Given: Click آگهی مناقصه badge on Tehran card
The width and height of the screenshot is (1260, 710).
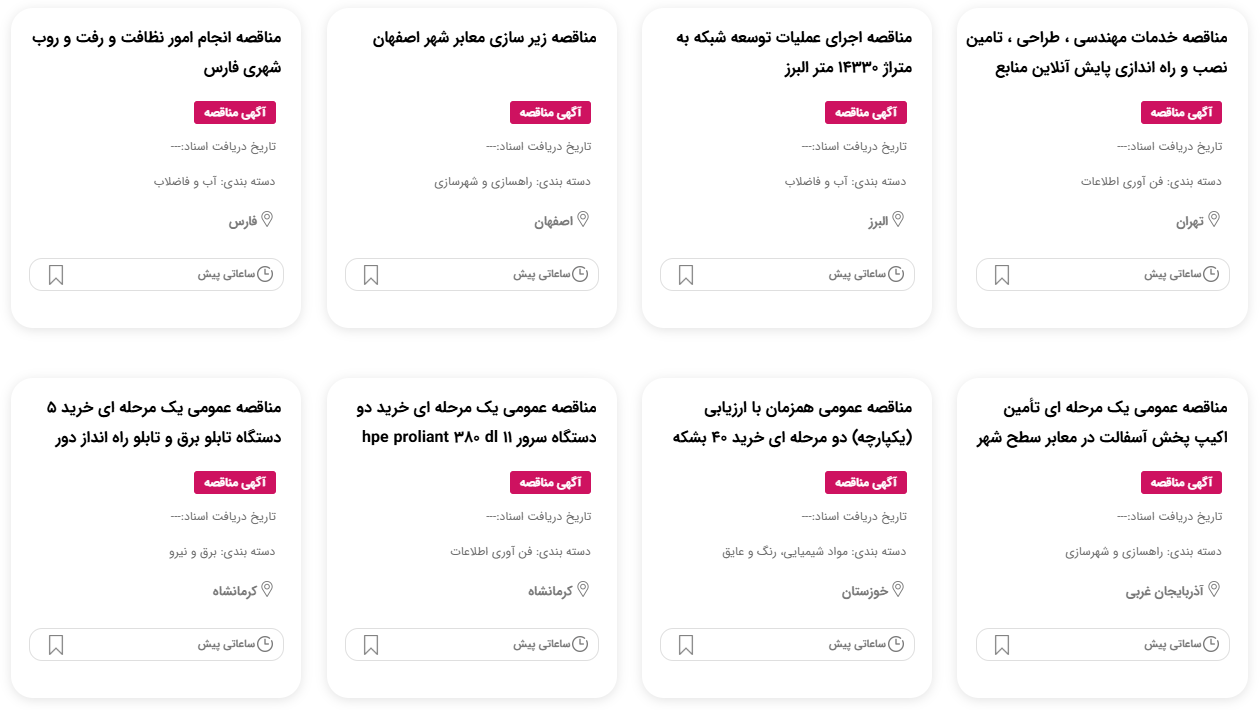Looking at the screenshot, I should pyautogui.click(x=1181, y=113).
